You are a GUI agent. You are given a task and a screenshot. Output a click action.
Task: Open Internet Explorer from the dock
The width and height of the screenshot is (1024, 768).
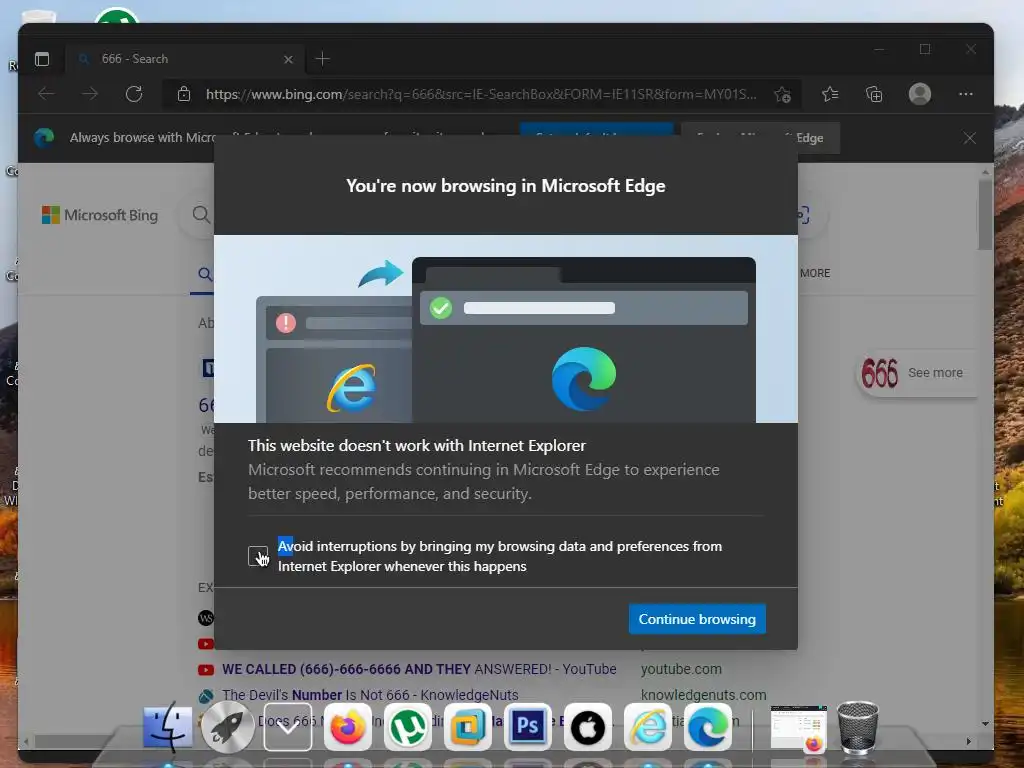click(x=648, y=727)
